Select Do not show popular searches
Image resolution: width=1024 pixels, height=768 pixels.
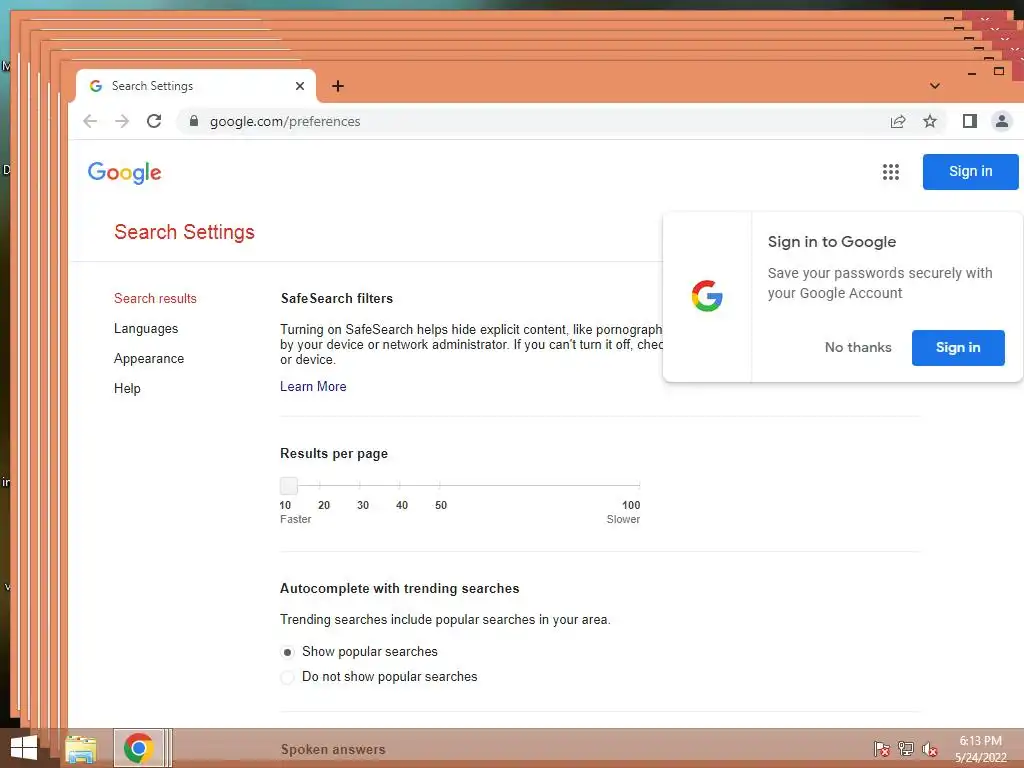click(x=287, y=677)
